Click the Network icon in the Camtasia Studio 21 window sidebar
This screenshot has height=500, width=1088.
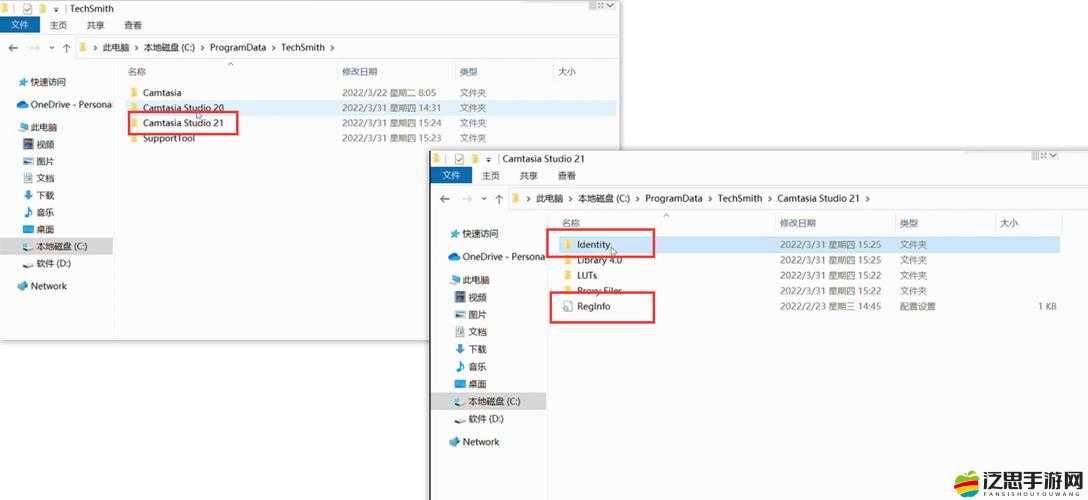pyautogui.click(x=455, y=442)
